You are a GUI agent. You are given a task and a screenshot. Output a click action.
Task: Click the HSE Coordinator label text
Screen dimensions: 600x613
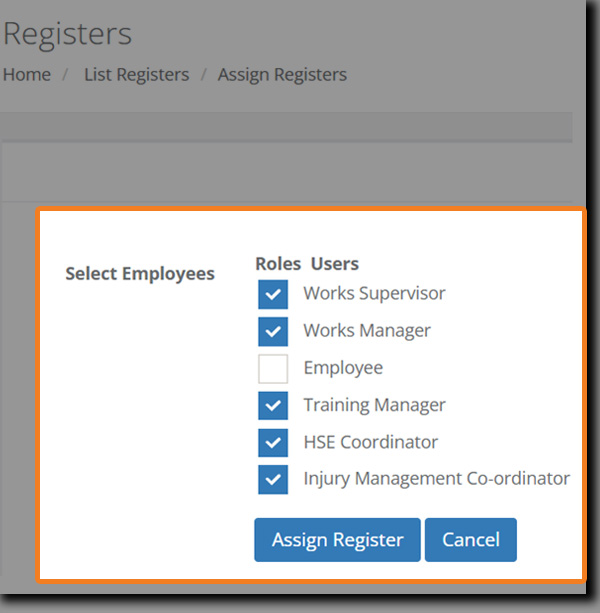370,442
